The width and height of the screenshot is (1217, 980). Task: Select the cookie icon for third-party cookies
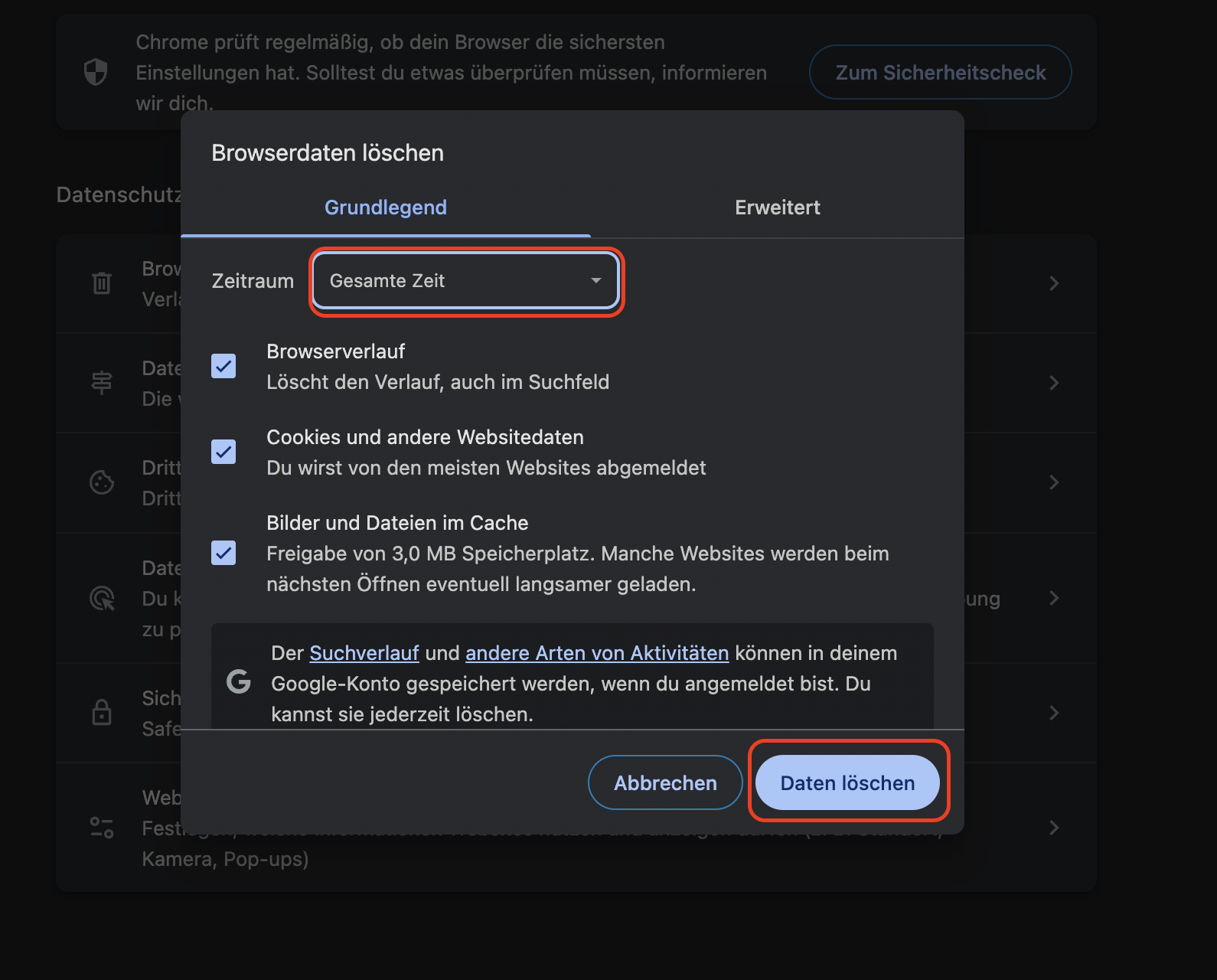tap(102, 482)
